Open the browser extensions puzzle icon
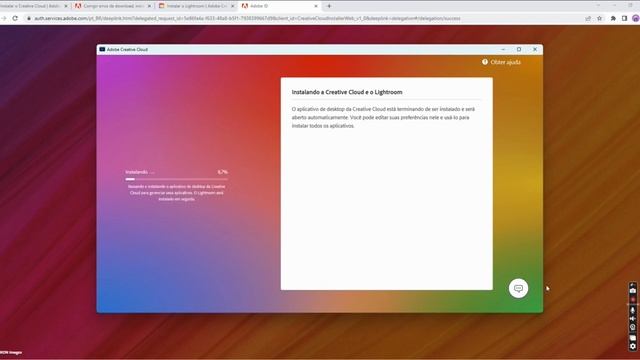640x360 pixels. point(613,18)
